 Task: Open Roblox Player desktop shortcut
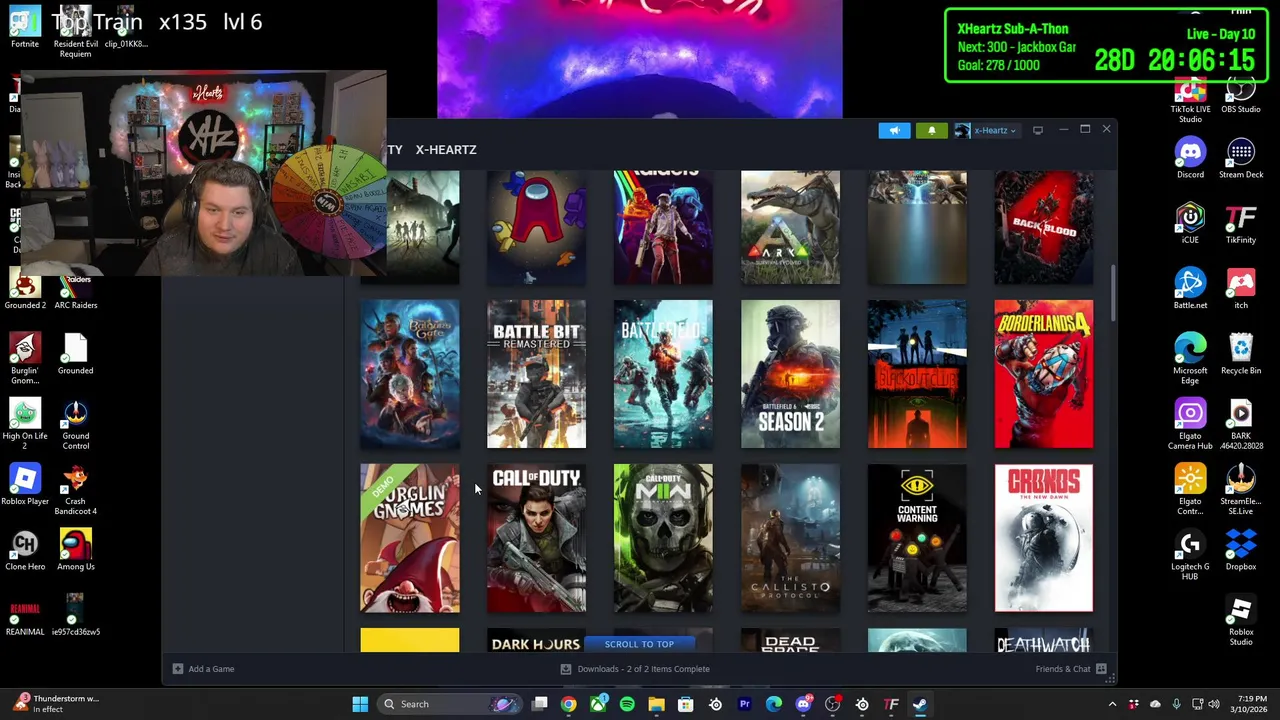(25, 484)
